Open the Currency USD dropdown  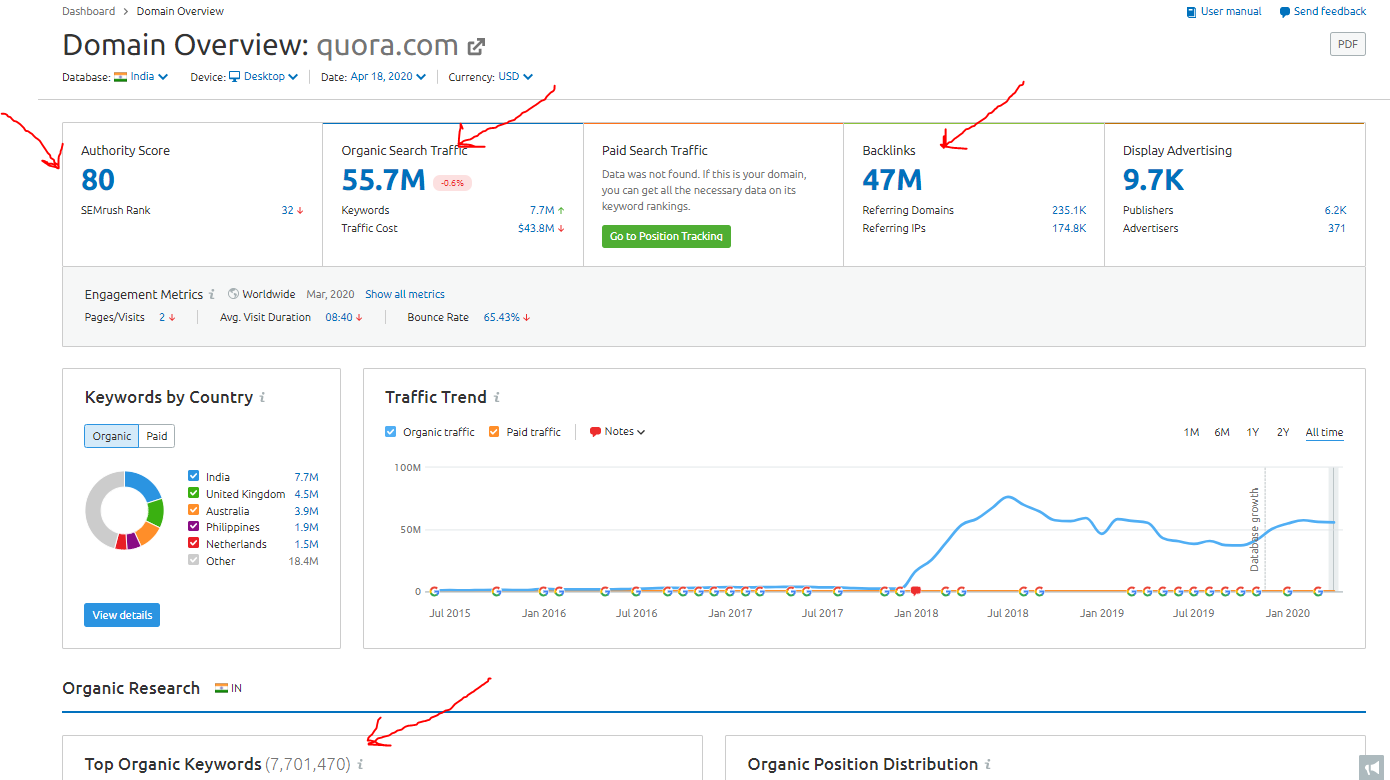point(515,76)
